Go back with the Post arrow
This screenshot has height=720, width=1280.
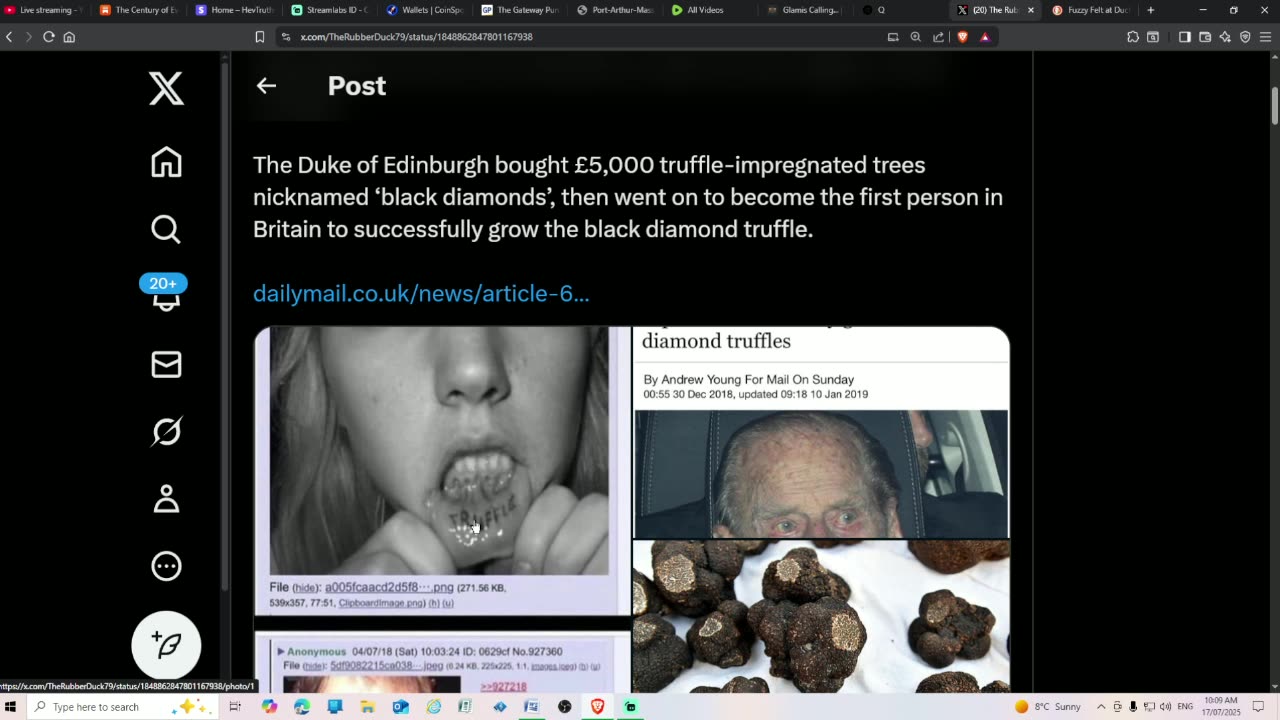point(266,86)
